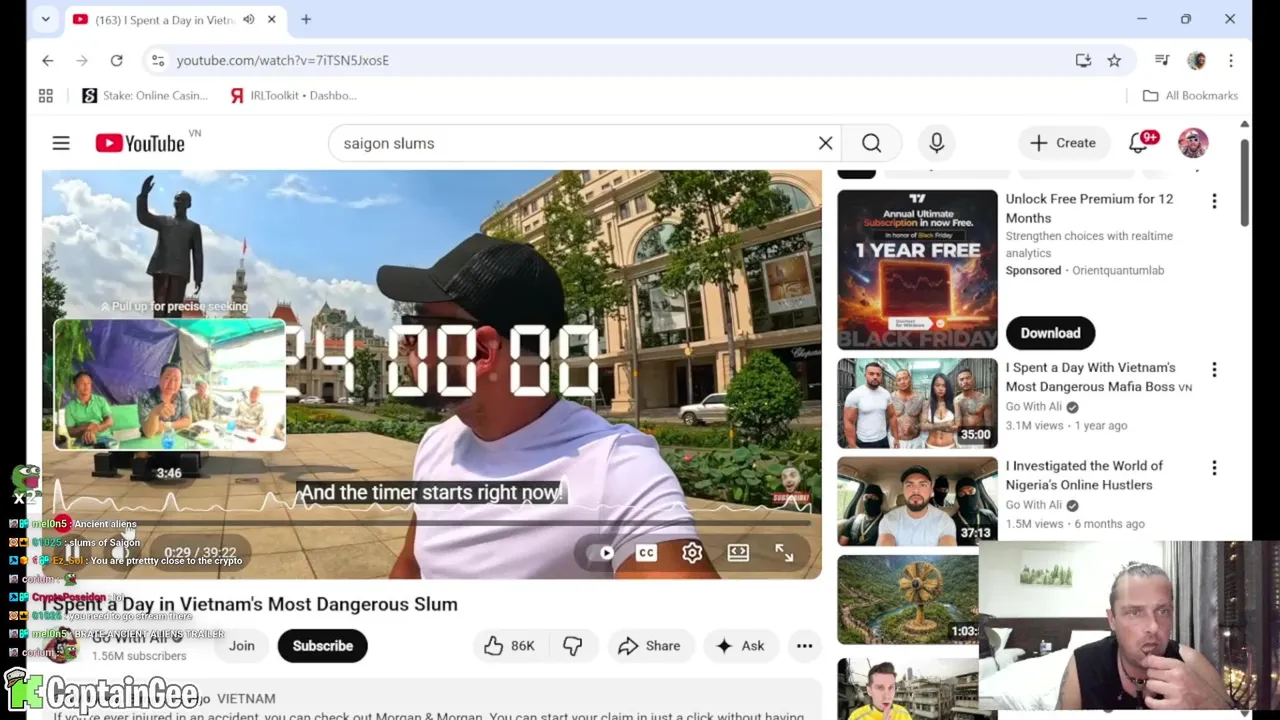Dislike the video
Image resolution: width=1280 pixels, height=720 pixels.
coord(572,646)
